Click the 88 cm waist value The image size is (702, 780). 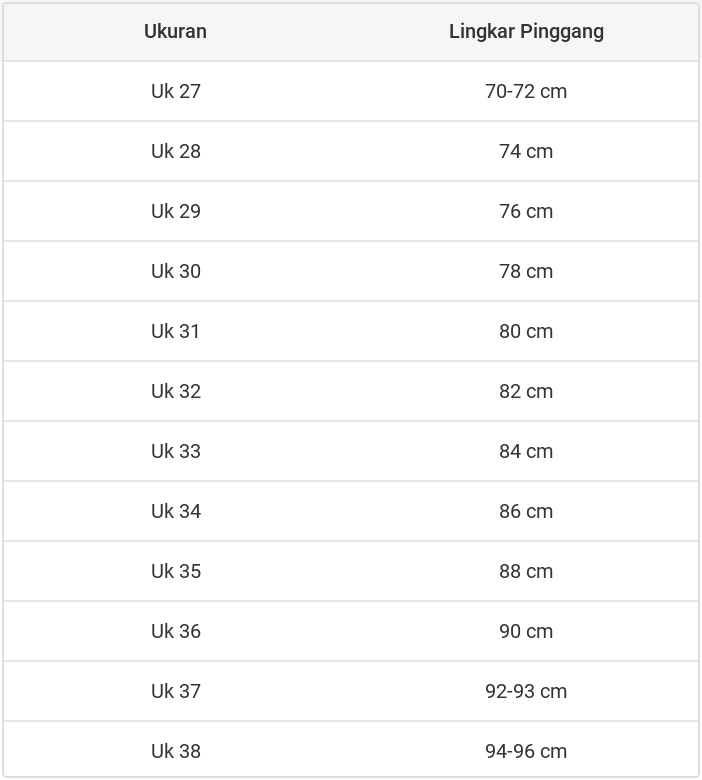pyautogui.click(x=526, y=571)
